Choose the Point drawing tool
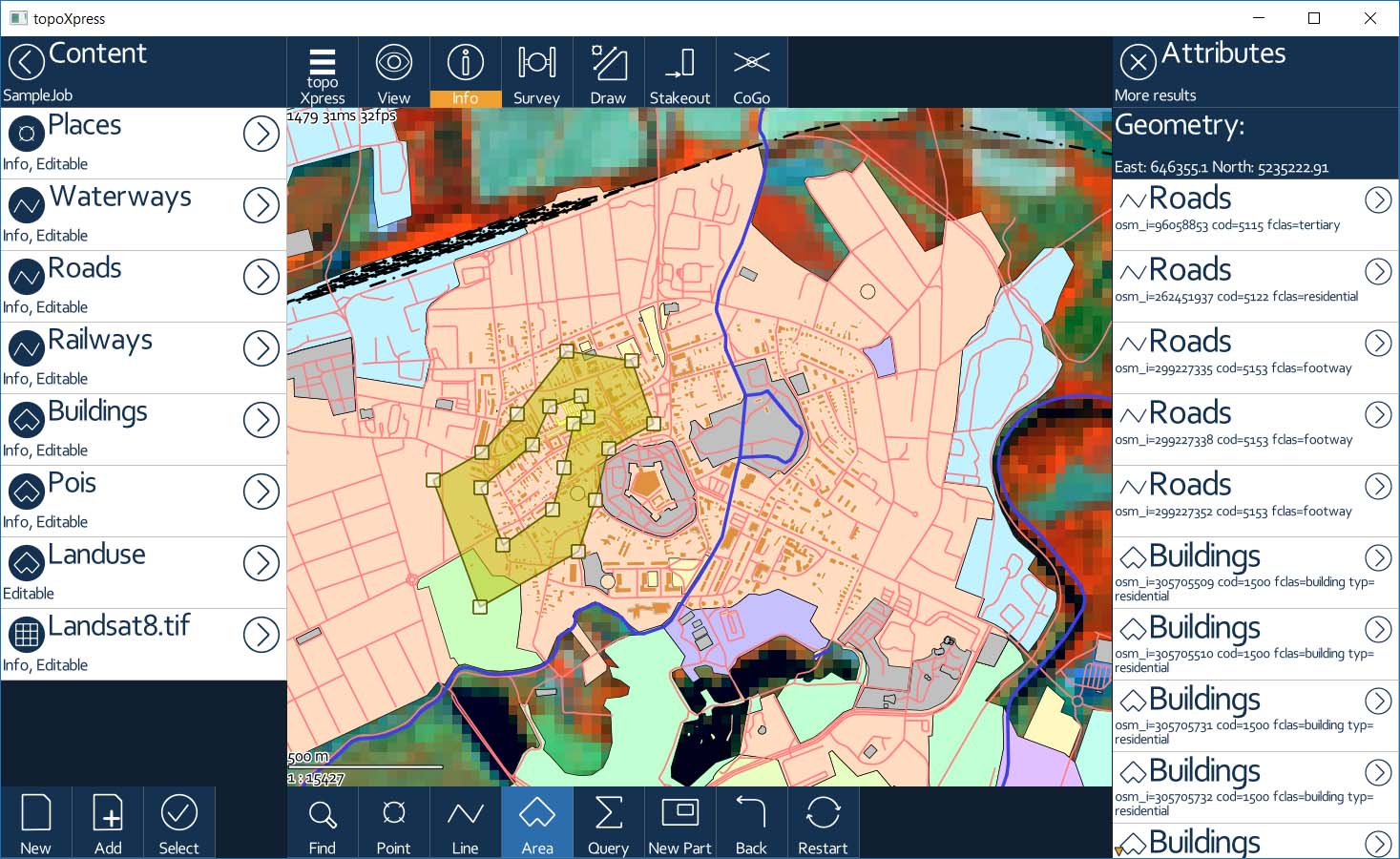 393,823
